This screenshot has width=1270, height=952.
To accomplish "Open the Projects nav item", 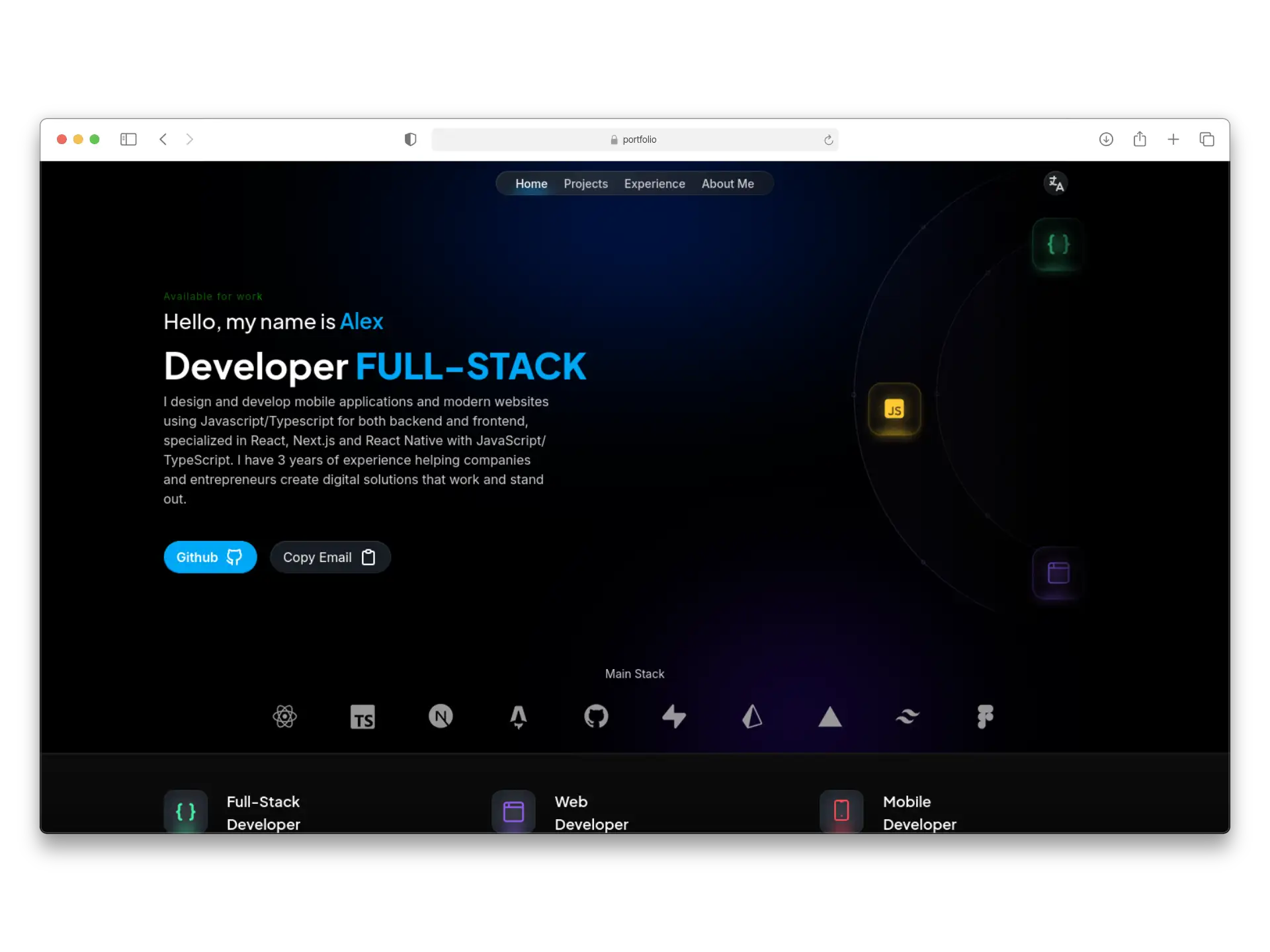I will (x=585, y=184).
